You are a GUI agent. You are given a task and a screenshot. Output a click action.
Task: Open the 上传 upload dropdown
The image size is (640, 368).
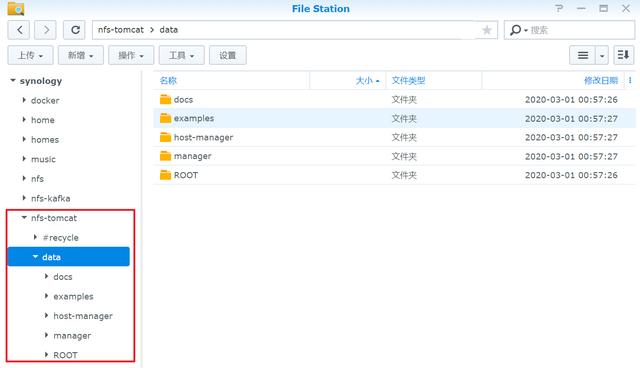(x=30, y=55)
